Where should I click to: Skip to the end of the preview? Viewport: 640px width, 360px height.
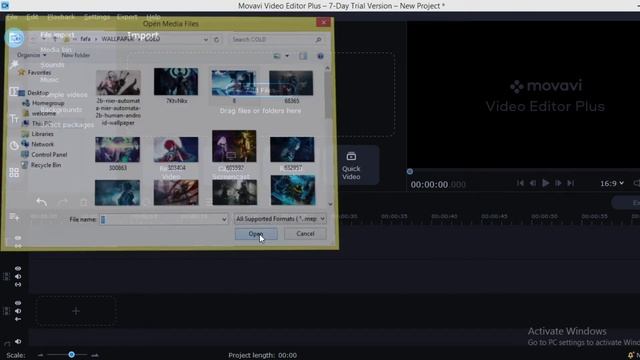[571, 183]
